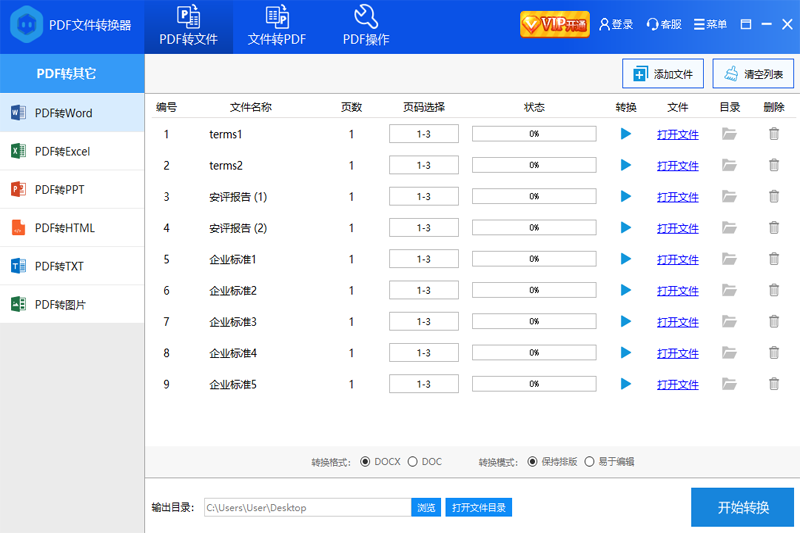Image resolution: width=800 pixels, height=533 pixels.
Task: Start conversion of terms1 with play icon
Action: 626,134
